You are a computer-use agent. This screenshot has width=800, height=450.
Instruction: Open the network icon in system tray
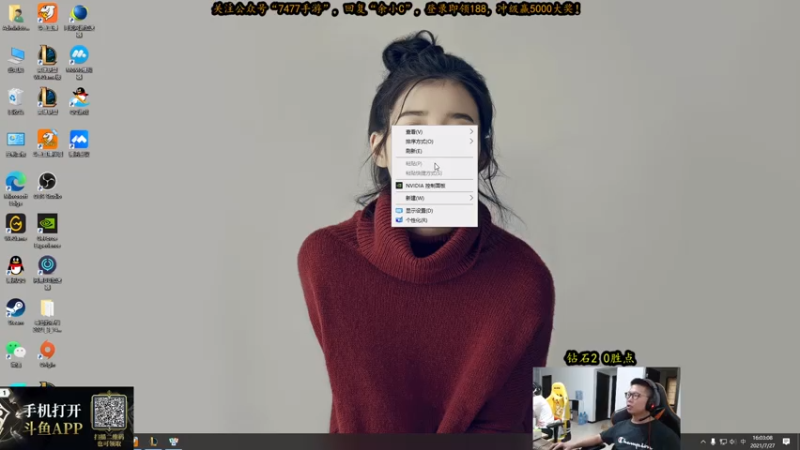coord(723,442)
